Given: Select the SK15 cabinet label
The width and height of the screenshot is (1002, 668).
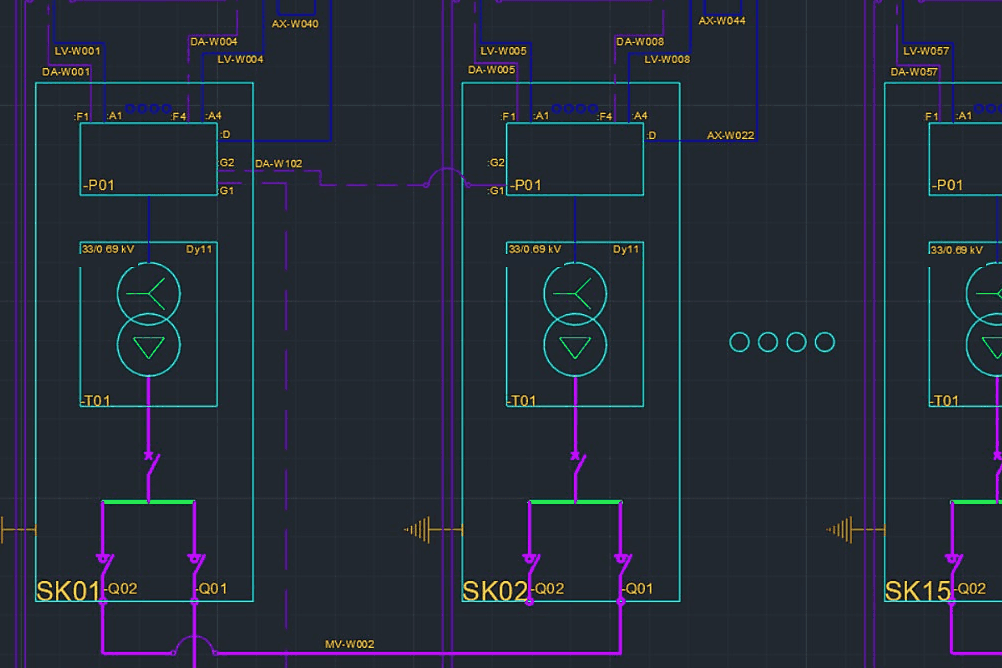Looking at the screenshot, I should click(x=918, y=591).
